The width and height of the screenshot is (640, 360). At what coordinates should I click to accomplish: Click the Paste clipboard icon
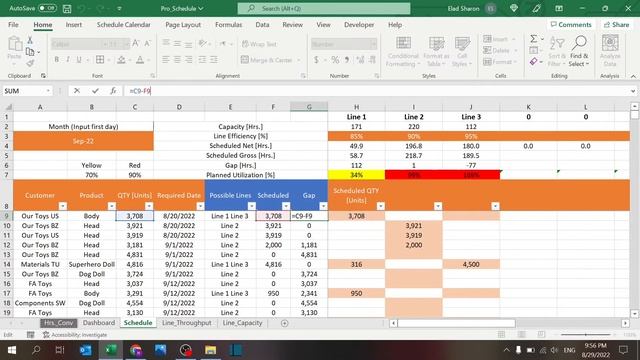(15, 44)
